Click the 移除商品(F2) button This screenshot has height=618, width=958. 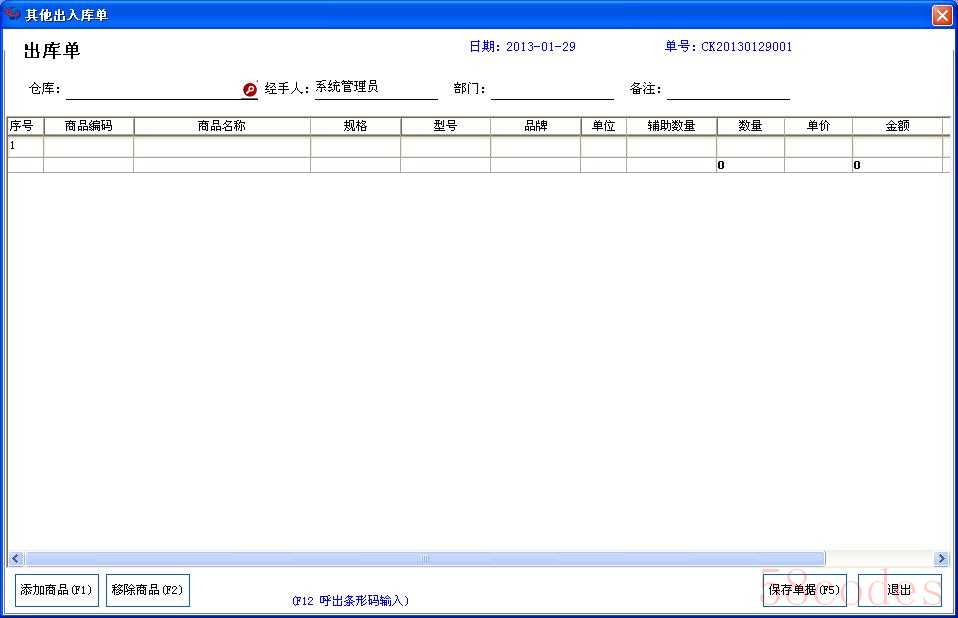coord(148,590)
